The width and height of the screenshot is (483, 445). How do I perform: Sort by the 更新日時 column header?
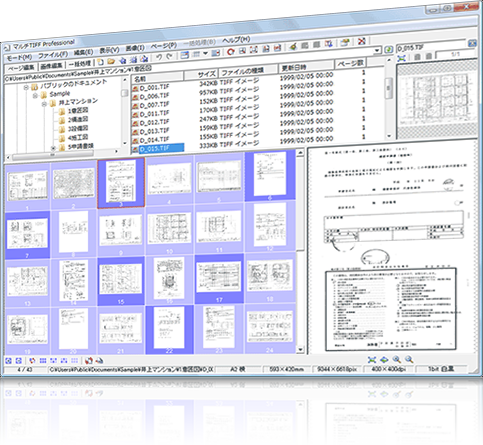(305, 66)
